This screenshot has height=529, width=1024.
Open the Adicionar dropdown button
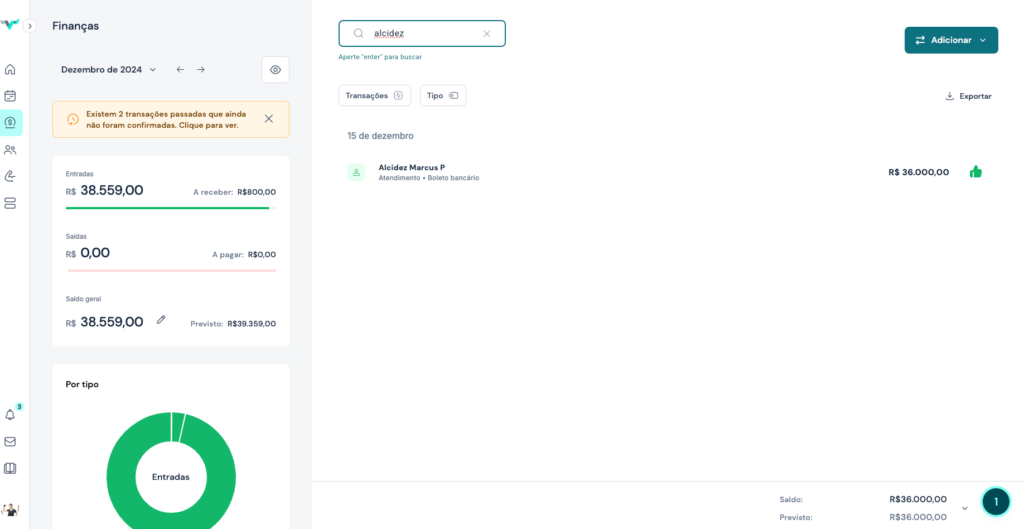pos(950,40)
